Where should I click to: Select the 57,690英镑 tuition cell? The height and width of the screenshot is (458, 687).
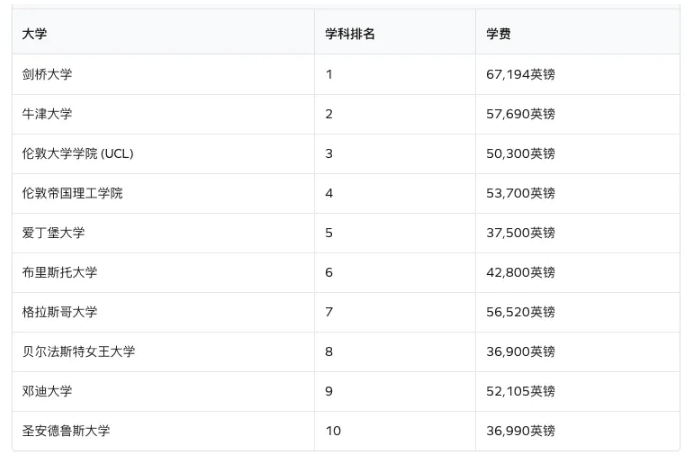tap(520, 114)
